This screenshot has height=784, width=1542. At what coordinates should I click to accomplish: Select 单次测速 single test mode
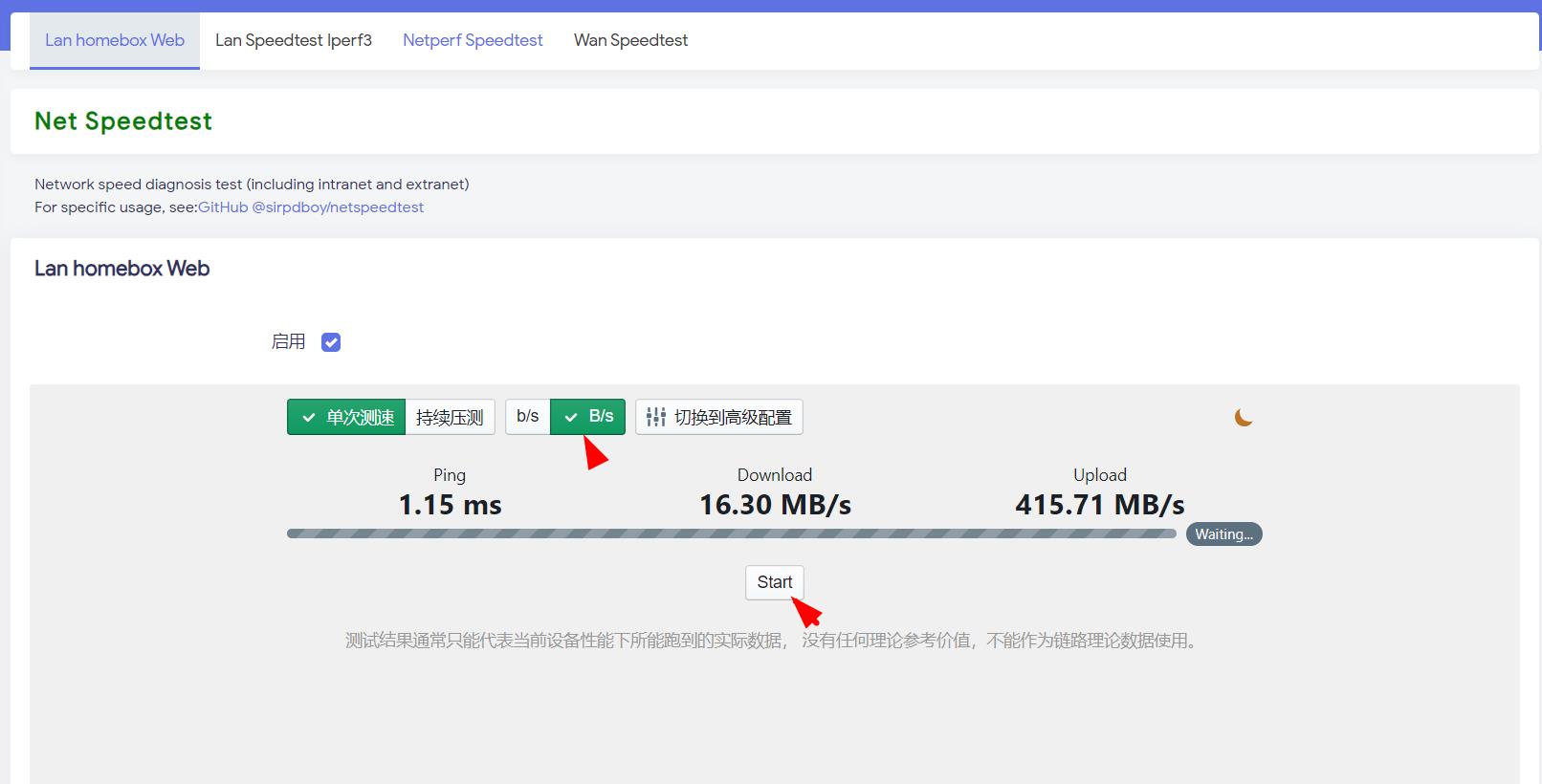346,417
